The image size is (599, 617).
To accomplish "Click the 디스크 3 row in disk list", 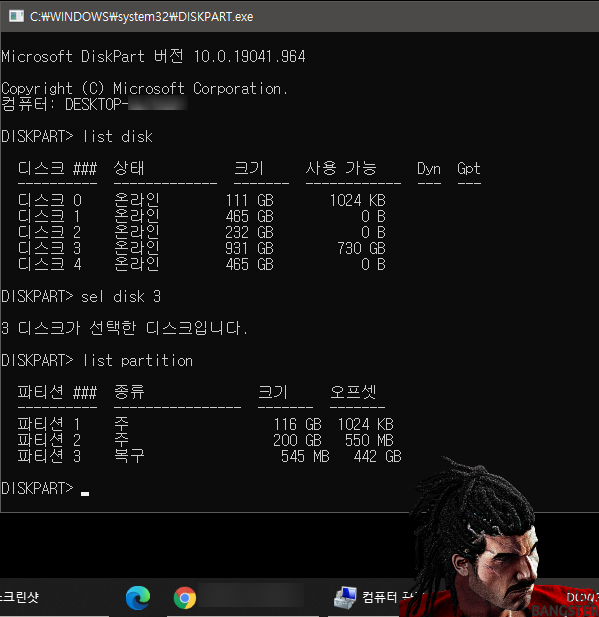I will tap(202, 248).
